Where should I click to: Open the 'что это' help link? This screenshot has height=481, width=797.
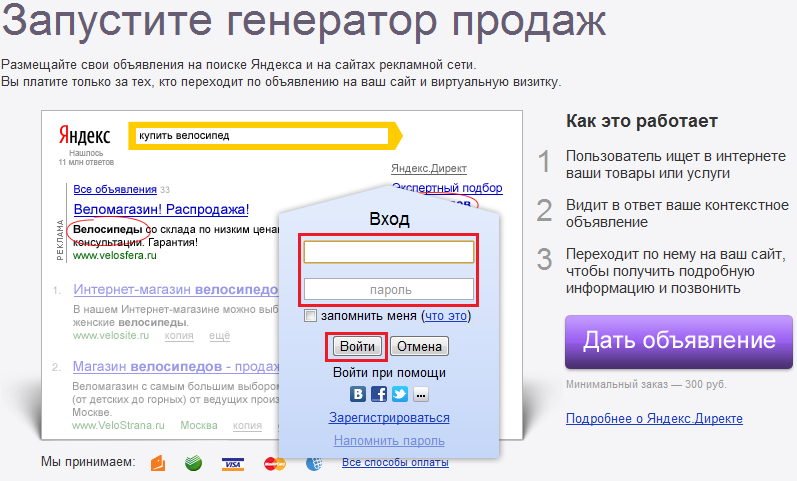coord(446,316)
